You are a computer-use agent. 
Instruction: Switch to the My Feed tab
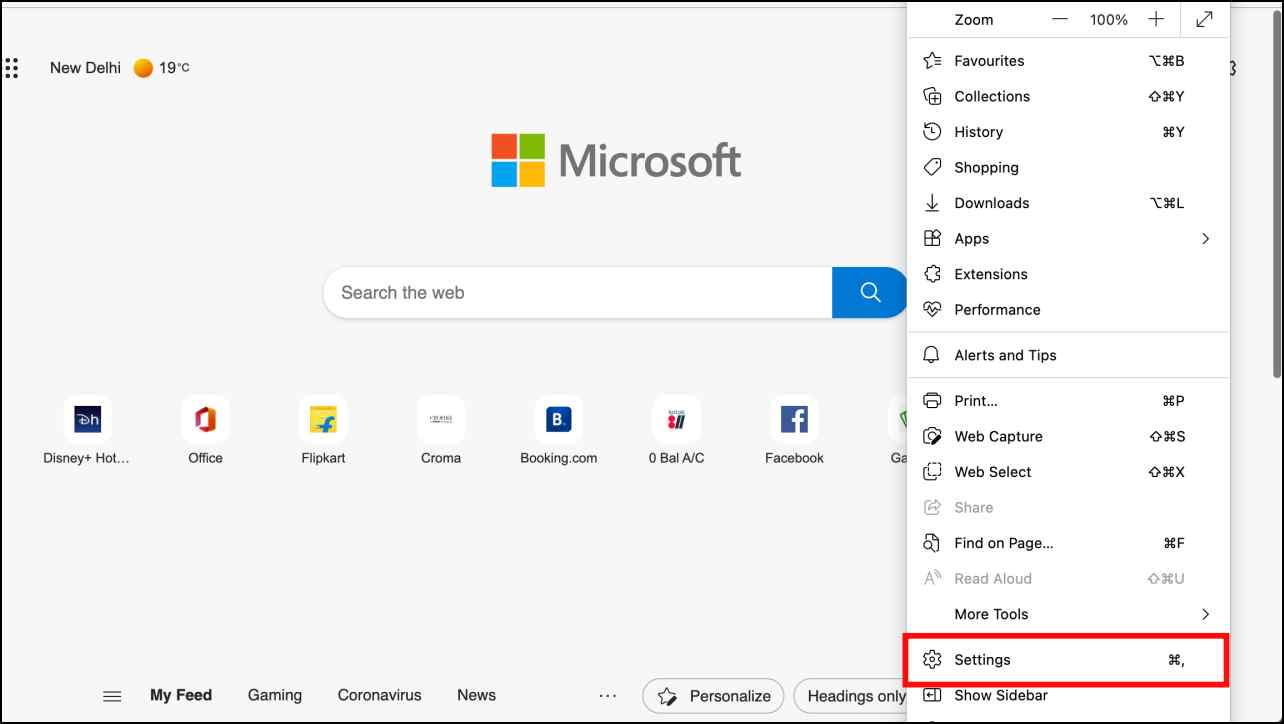181,695
